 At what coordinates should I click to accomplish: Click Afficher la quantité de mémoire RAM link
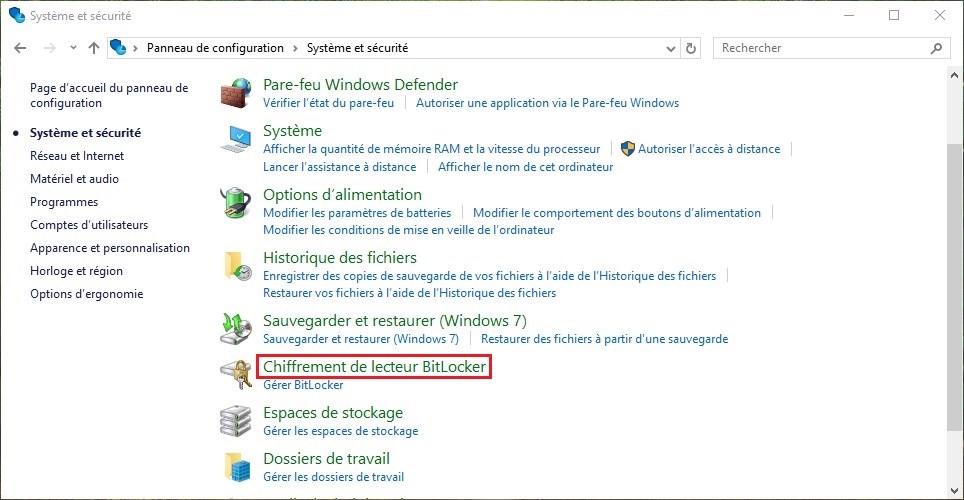(432, 149)
